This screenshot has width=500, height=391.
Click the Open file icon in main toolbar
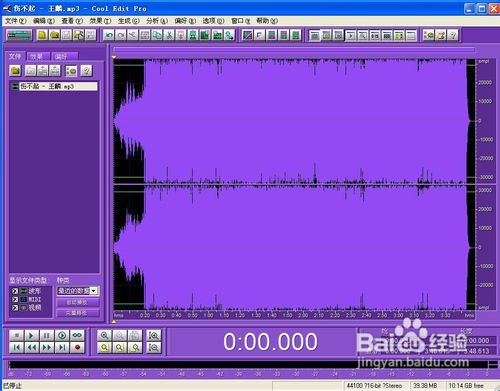pyautogui.click(x=54, y=35)
